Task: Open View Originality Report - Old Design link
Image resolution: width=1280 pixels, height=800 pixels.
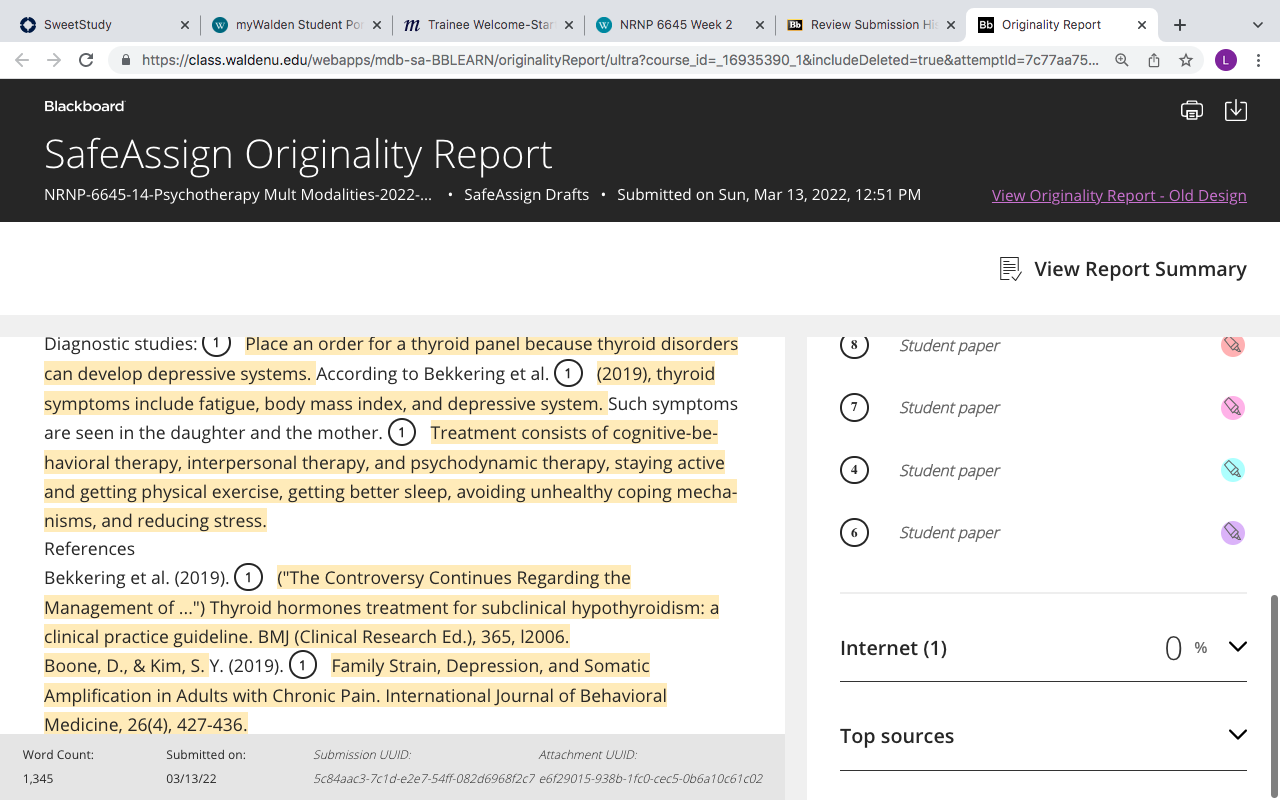Action: point(1119,195)
